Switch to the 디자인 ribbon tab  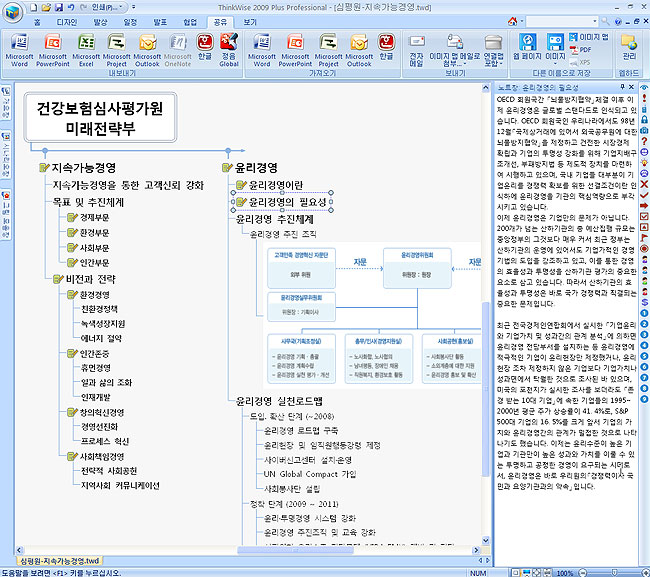tap(67, 22)
